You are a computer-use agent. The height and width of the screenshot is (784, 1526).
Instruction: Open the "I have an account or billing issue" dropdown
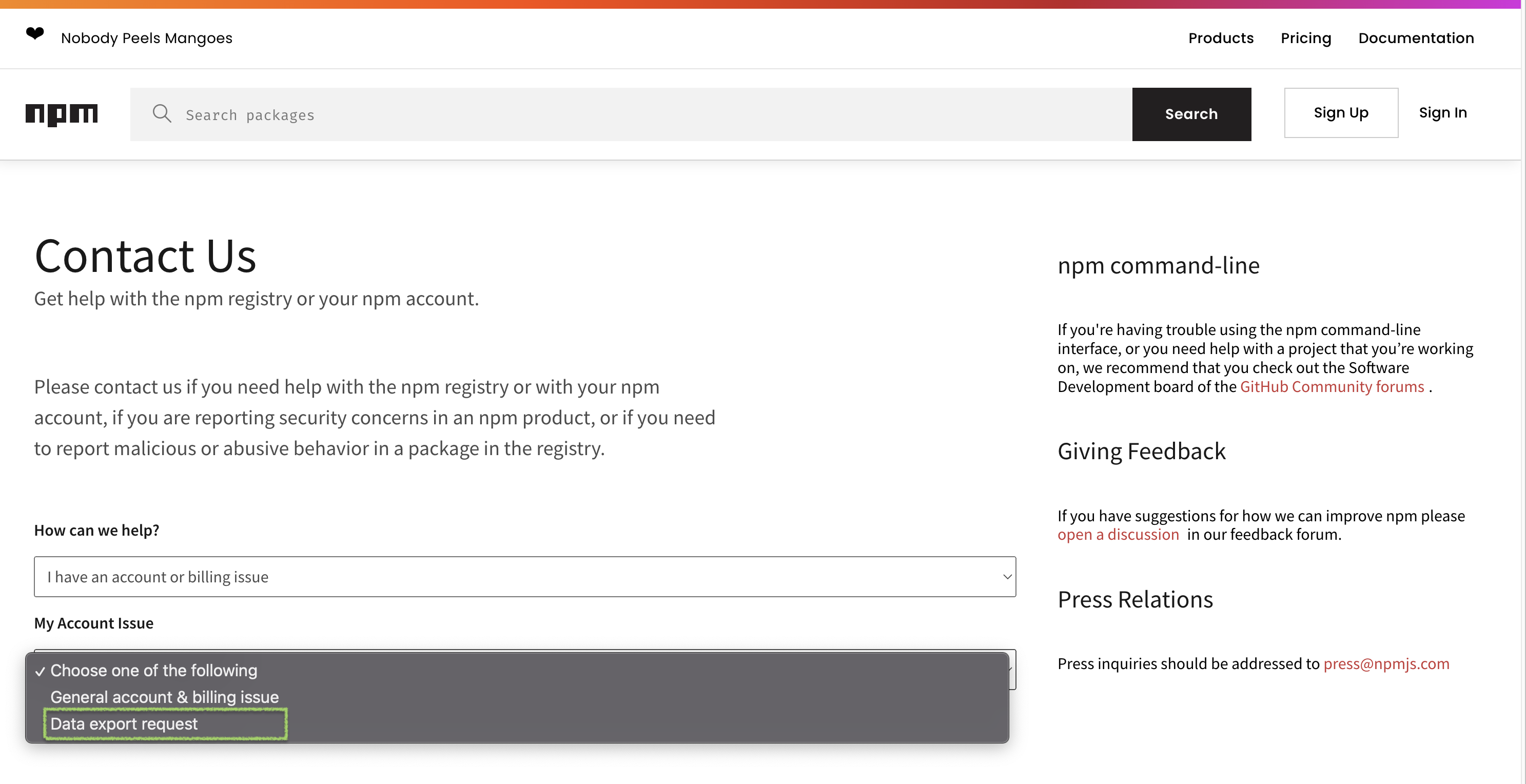click(x=525, y=577)
